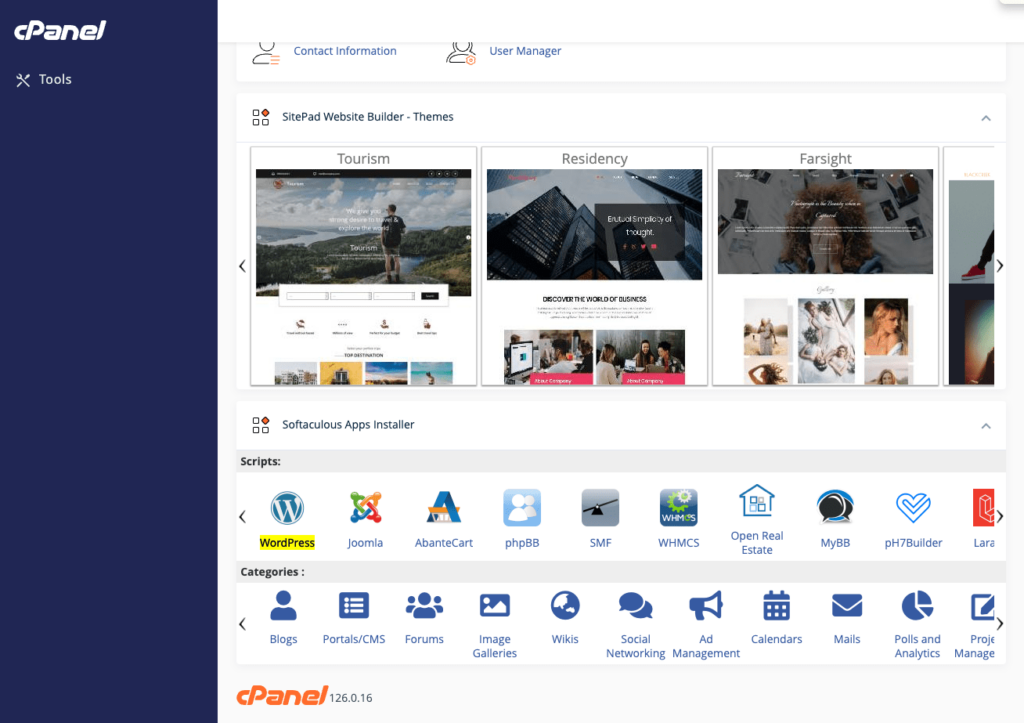The height and width of the screenshot is (723, 1024).
Task: Click the Joomla script icon
Action: 365,507
